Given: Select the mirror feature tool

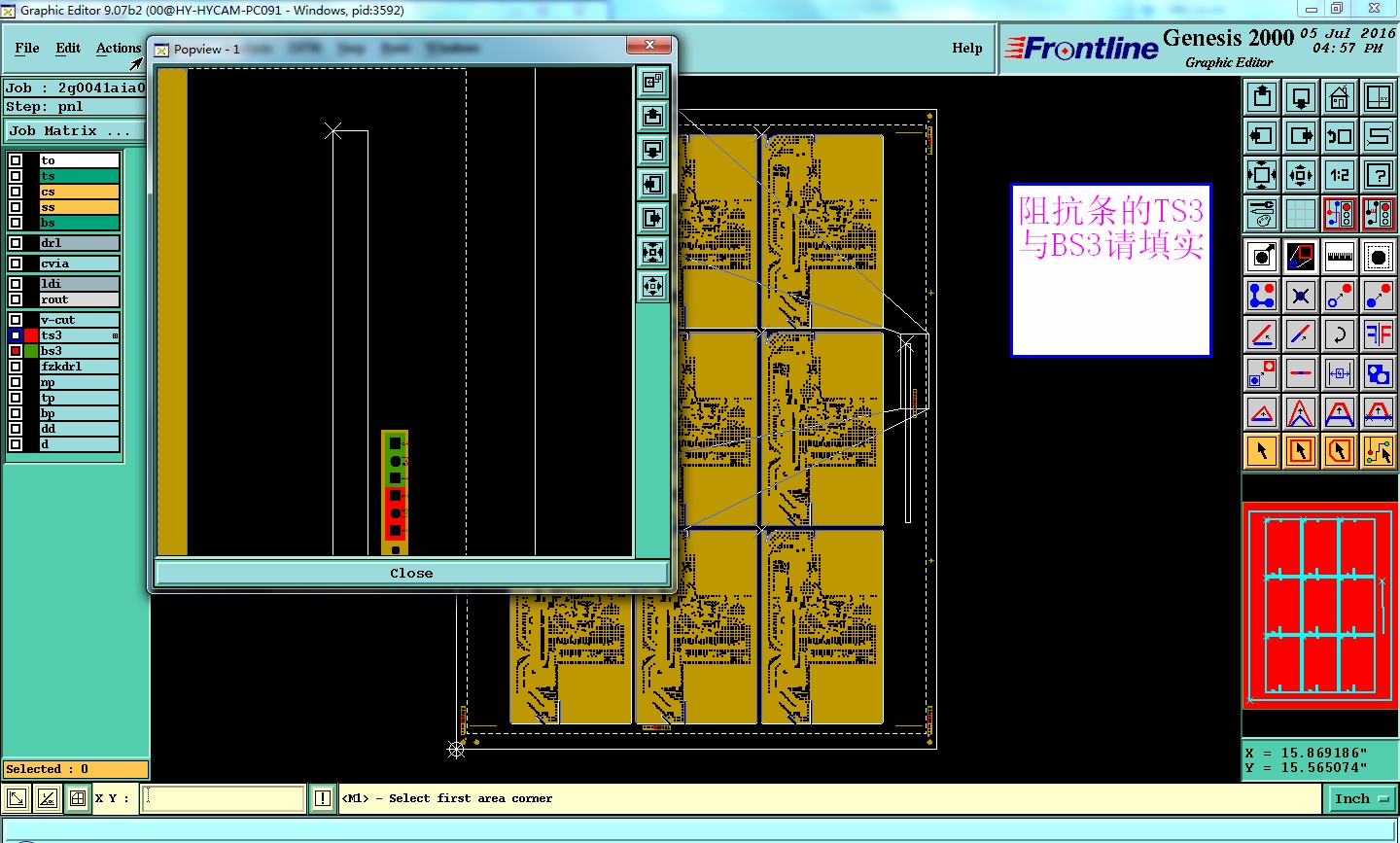Looking at the screenshot, I should pos(1378,334).
